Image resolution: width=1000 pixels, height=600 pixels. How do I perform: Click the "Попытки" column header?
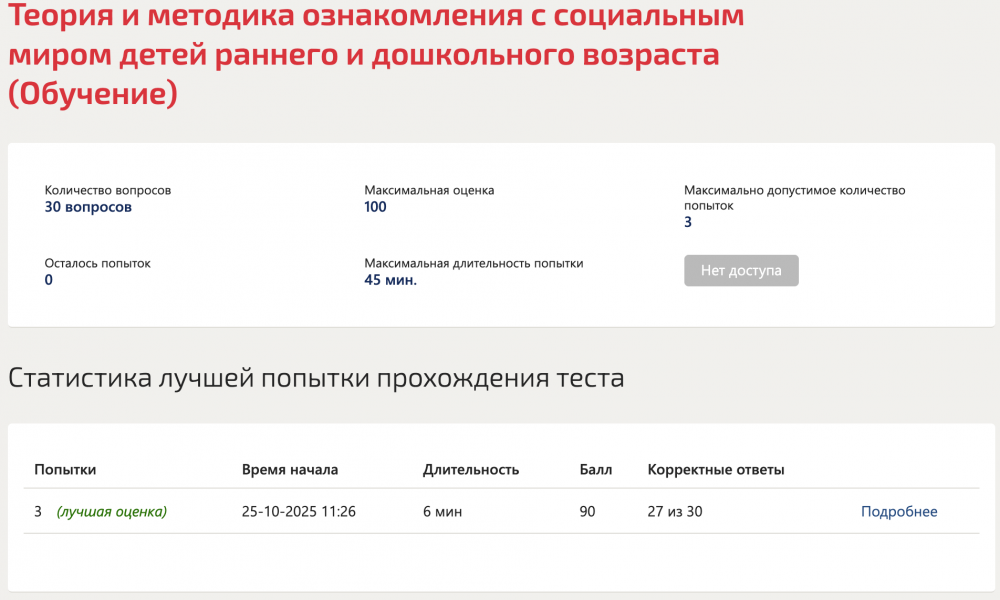(x=65, y=470)
